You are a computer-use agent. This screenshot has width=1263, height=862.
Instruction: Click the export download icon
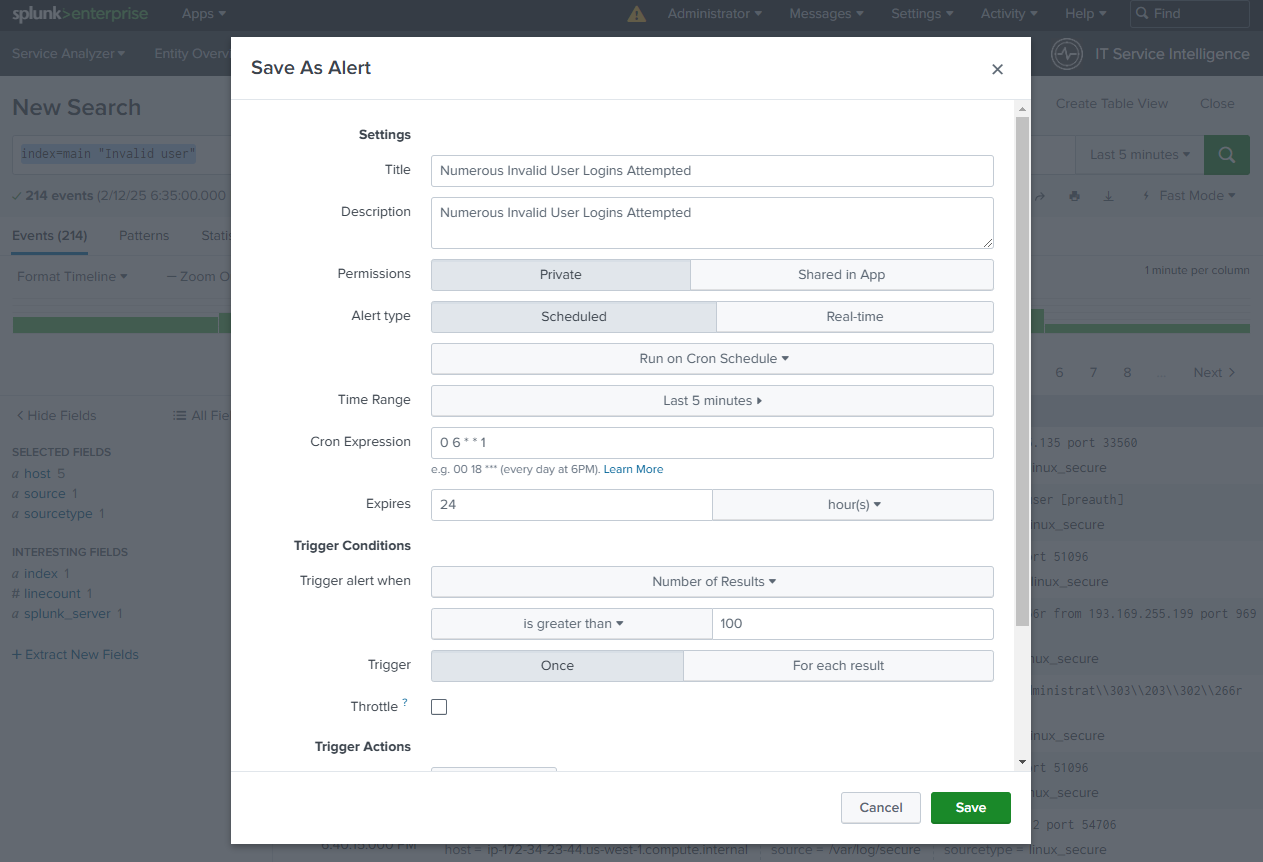click(x=1108, y=196)
